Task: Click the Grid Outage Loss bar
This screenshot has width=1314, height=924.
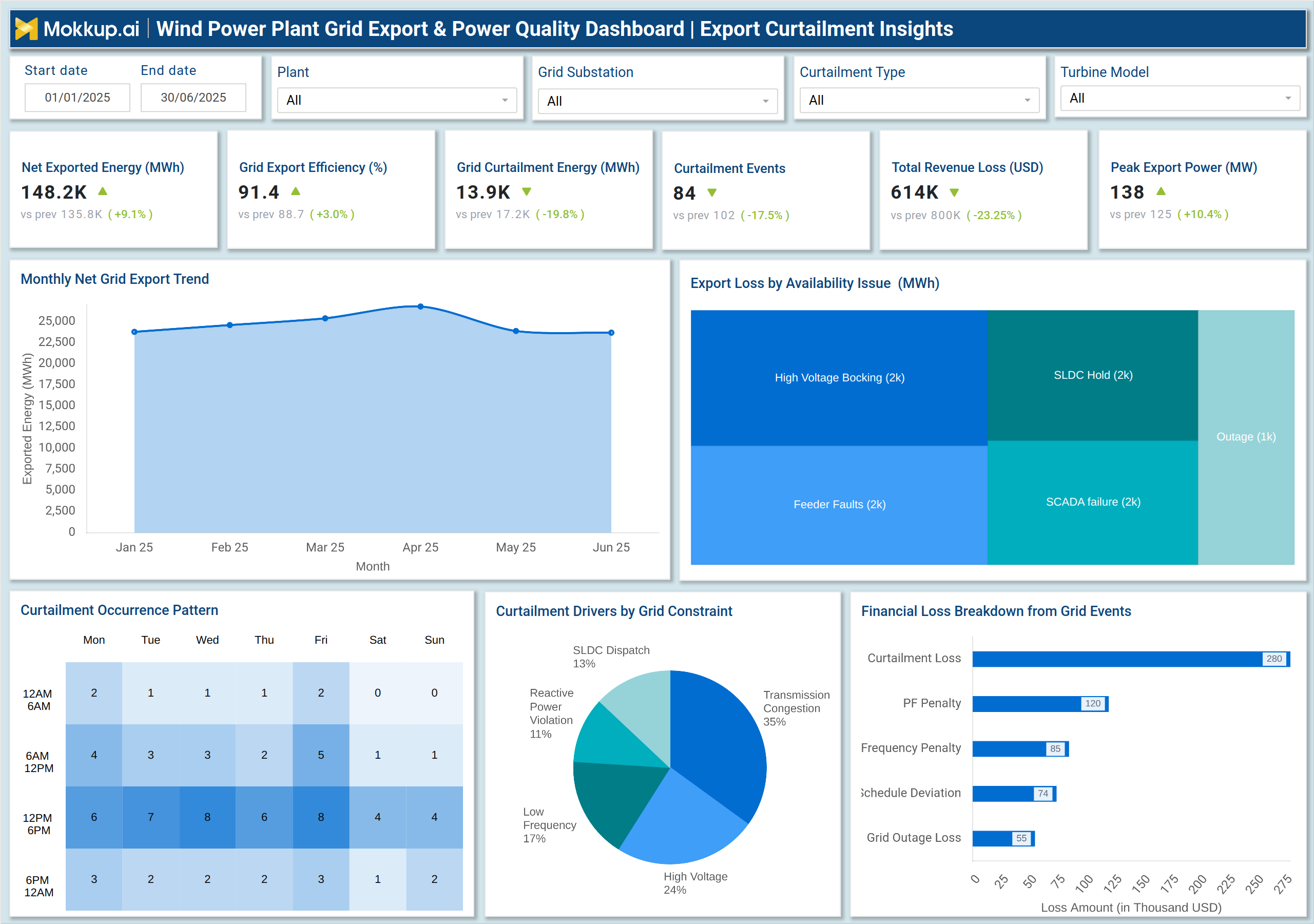Action: (1003, 839)
